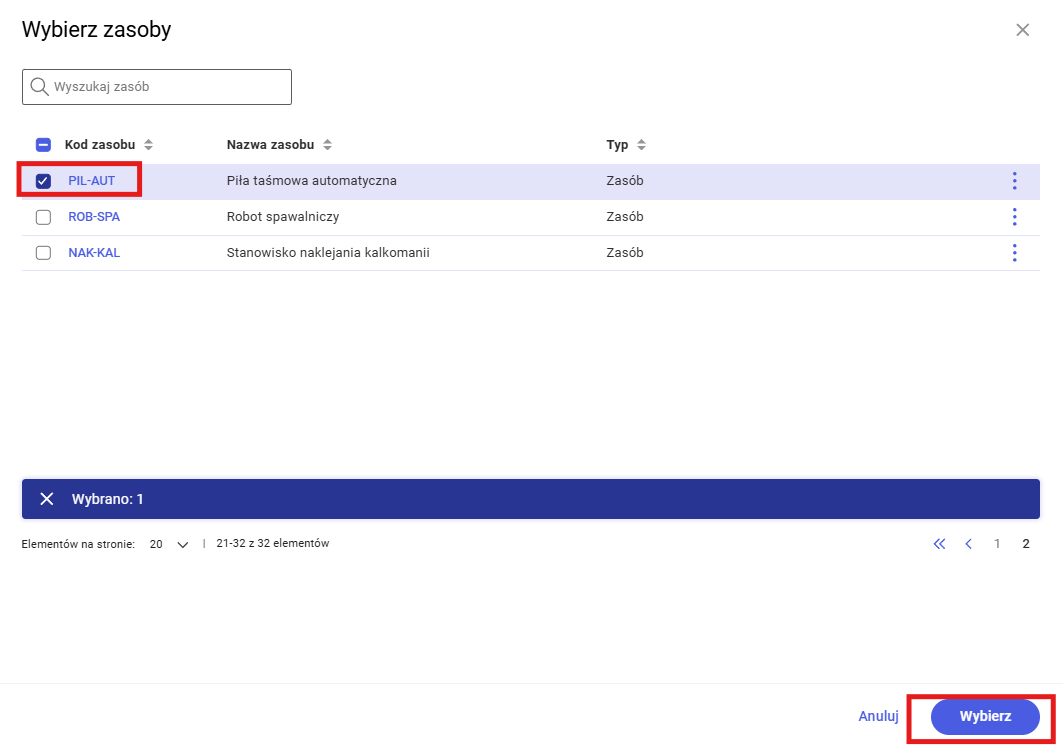This screenshot has width=1063, height=747.
Task: Open the three-dot menu for NAK-KAL row
Action: (x=1014, y=253)
